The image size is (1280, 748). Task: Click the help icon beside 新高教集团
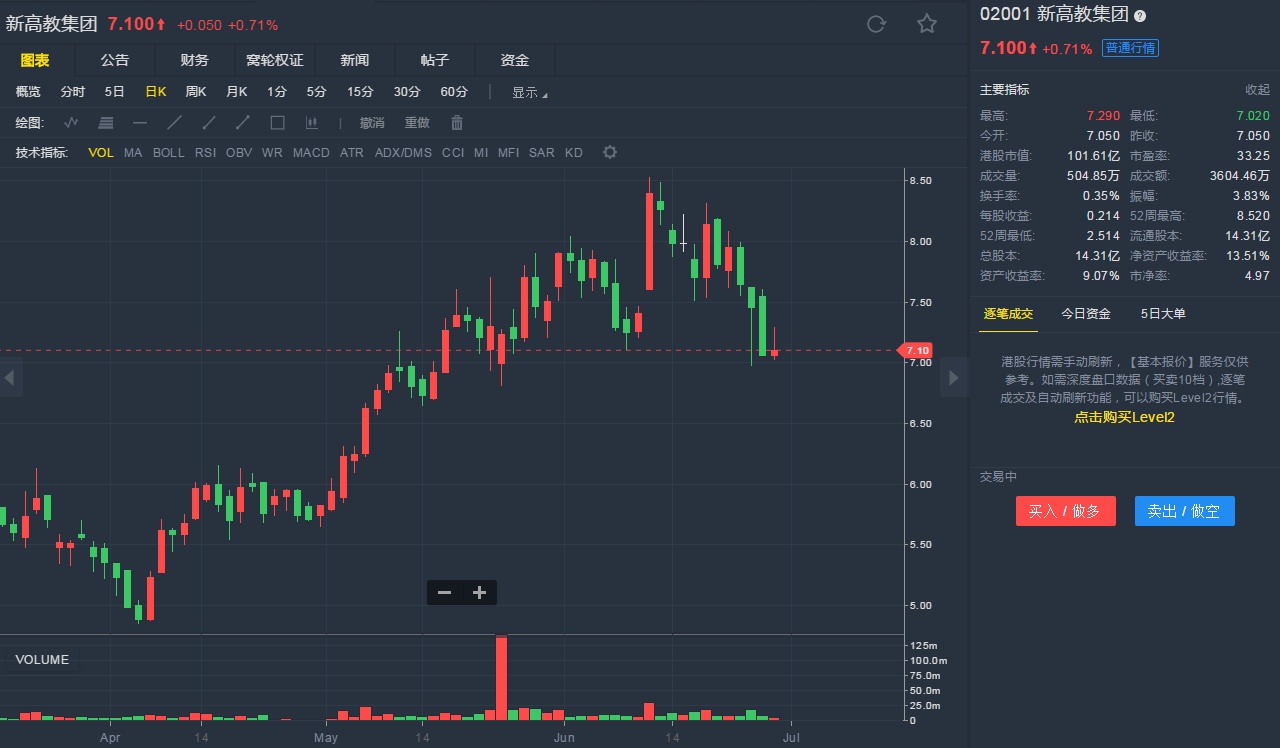pos(1140,16)
